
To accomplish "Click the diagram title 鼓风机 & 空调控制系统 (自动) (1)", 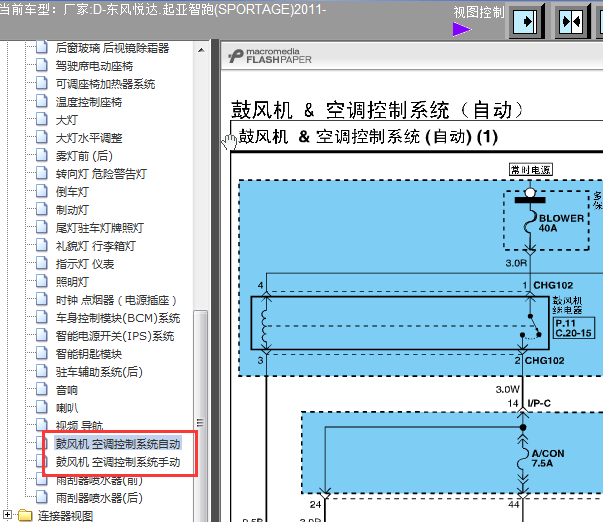I will pos(368,137).
